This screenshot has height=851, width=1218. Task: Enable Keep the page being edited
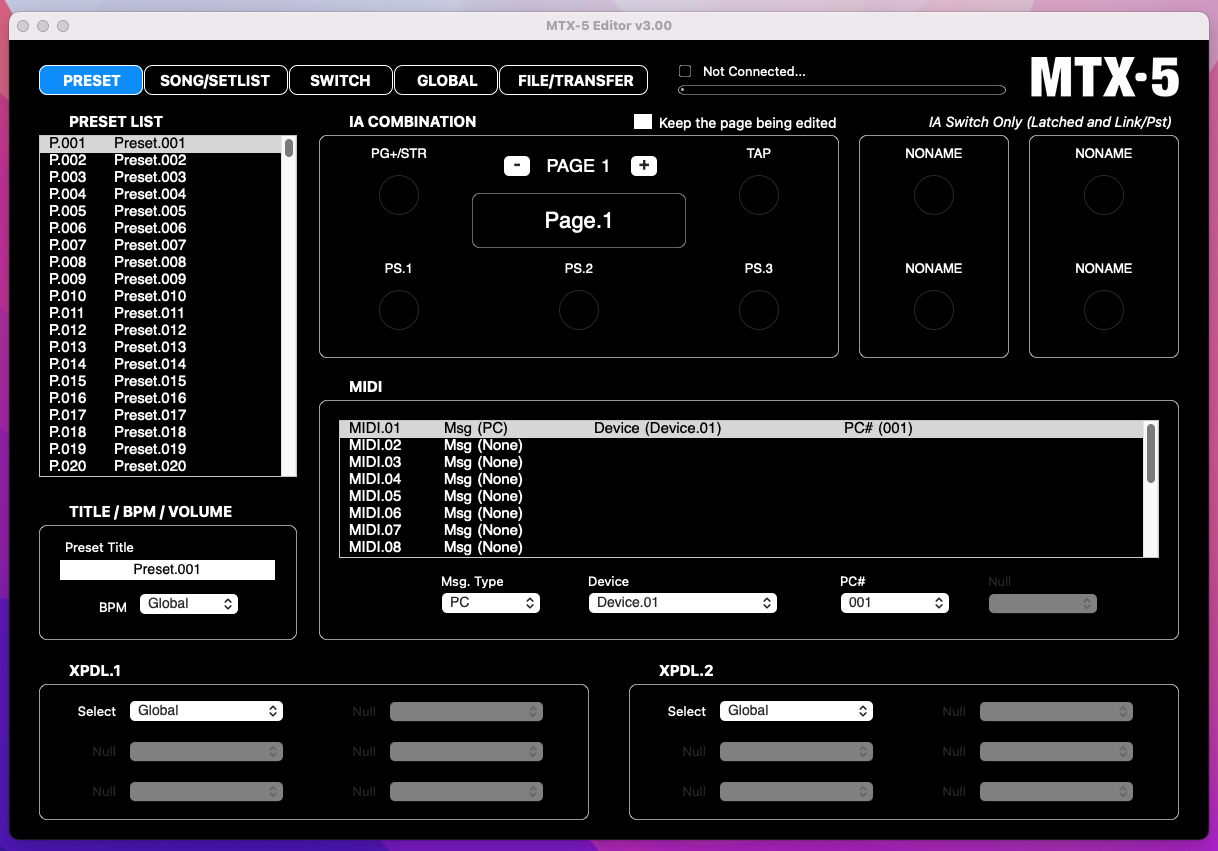643,122
